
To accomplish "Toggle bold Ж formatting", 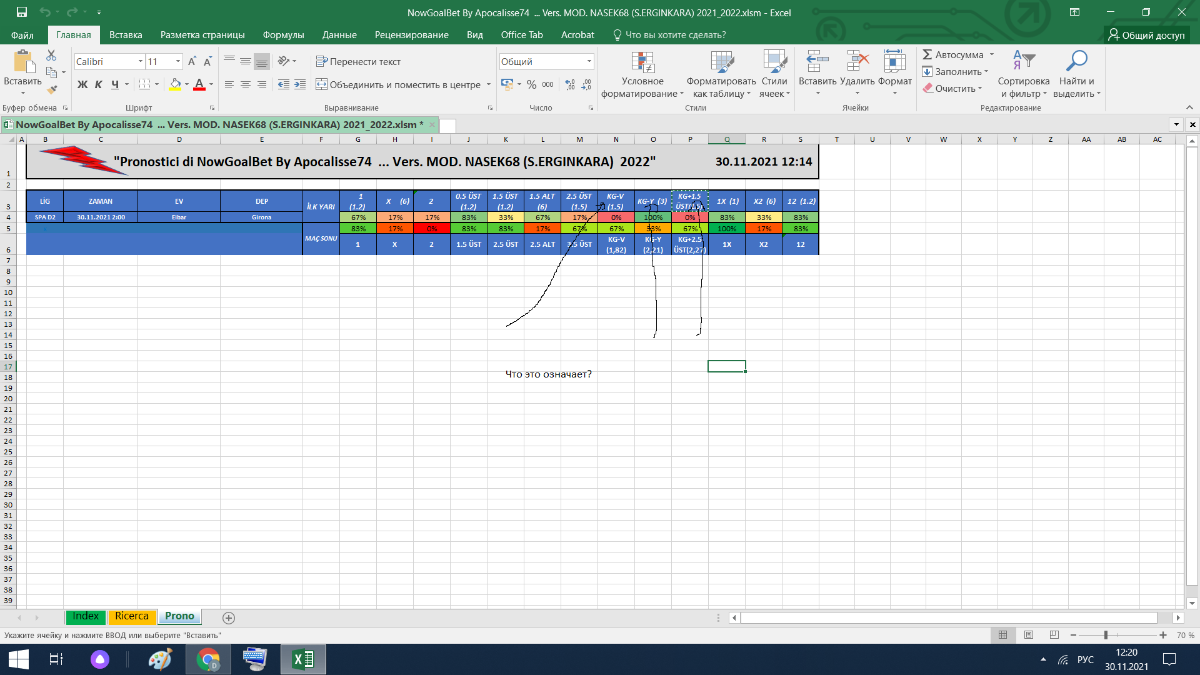I will tap(81, 85).
